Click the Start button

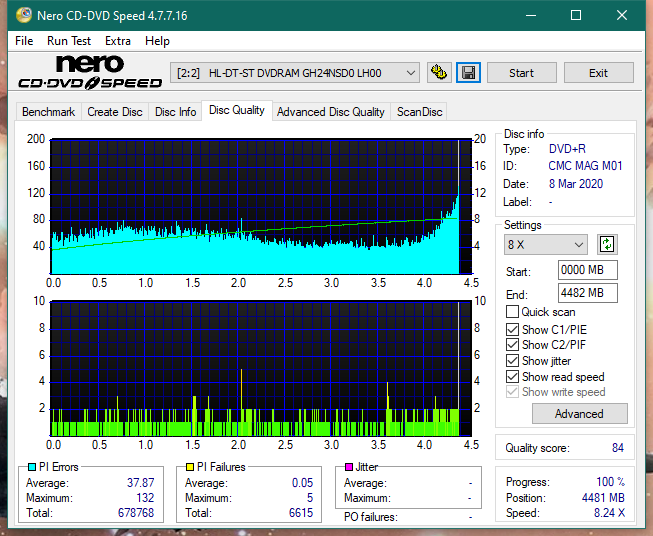pyautogui.click(x=521, y=73)
